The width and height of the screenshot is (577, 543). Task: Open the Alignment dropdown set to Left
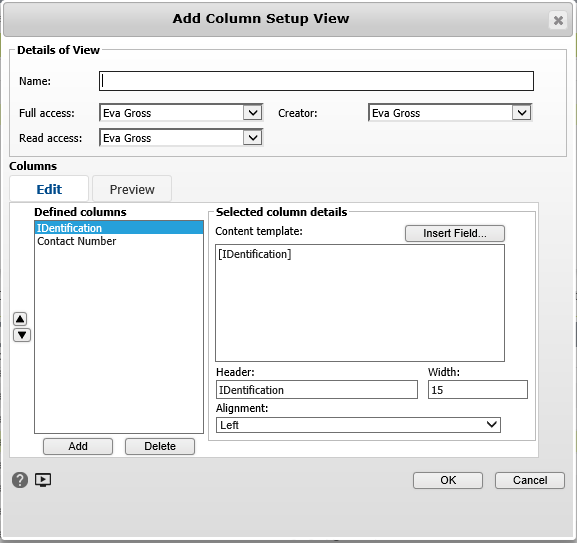[x=358, y=425]
